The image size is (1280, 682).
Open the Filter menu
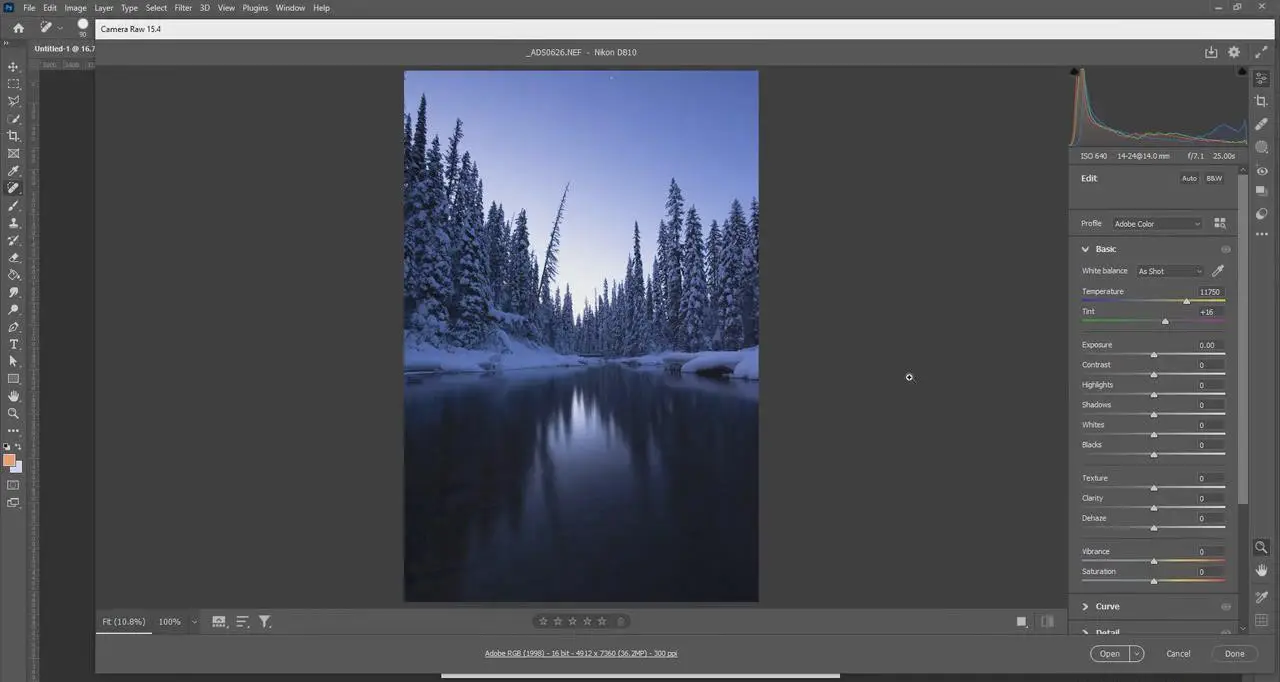click(x=183, y=7)
